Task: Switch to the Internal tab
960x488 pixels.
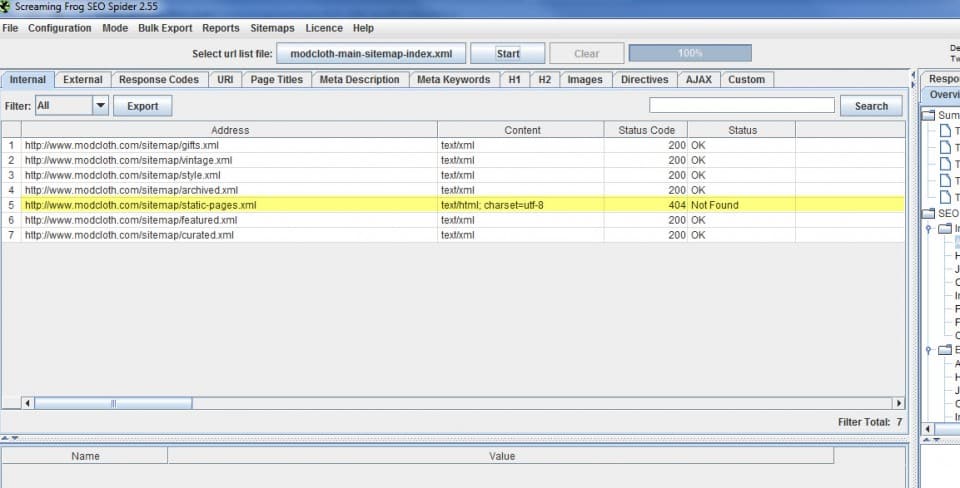Action: pos(28,80)
